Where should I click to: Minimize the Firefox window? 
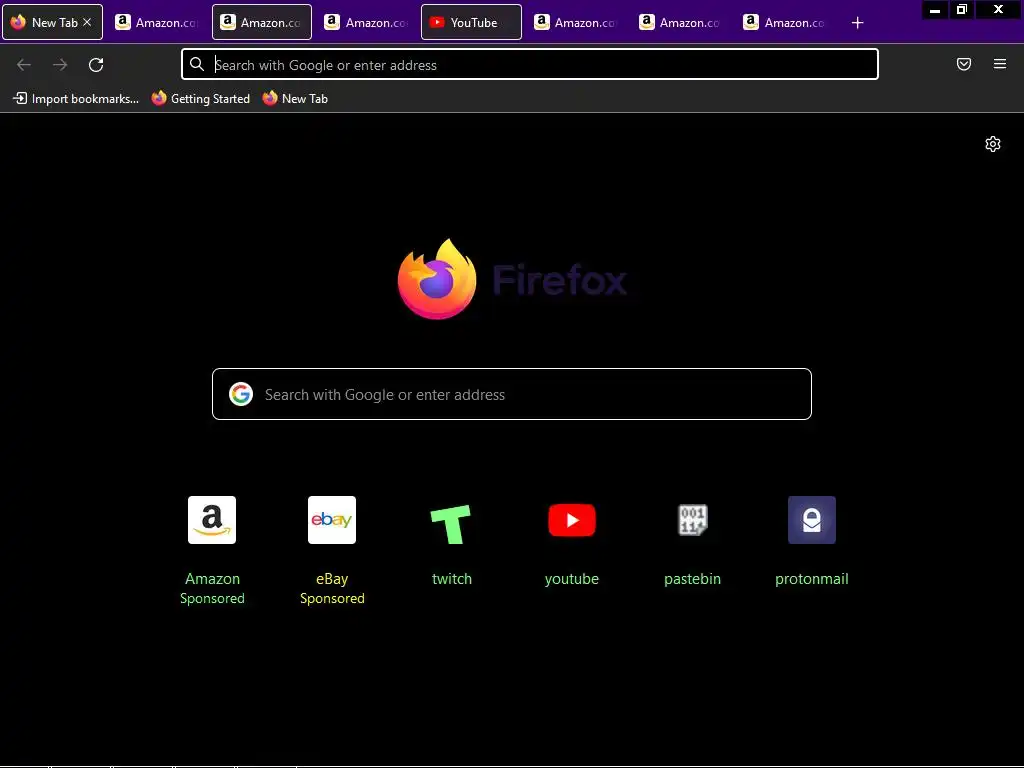pyautogui.click(x=935, y=10)
